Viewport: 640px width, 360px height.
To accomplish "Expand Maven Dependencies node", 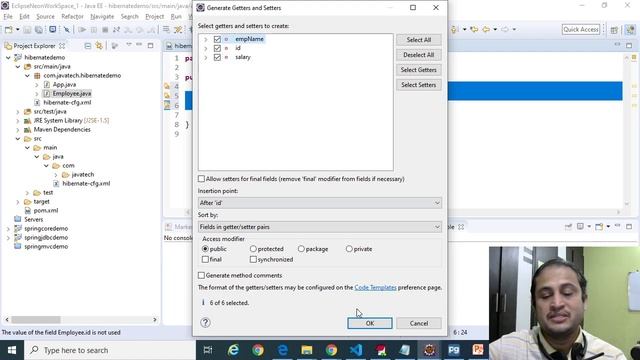I will [18, 129].
